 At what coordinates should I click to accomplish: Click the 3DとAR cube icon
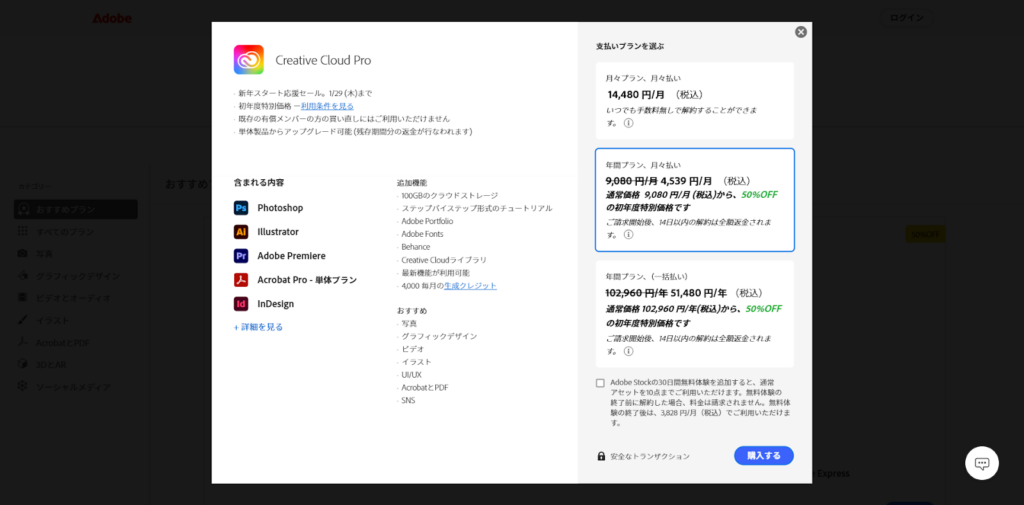pyautogui.click(x=23, y=364)
